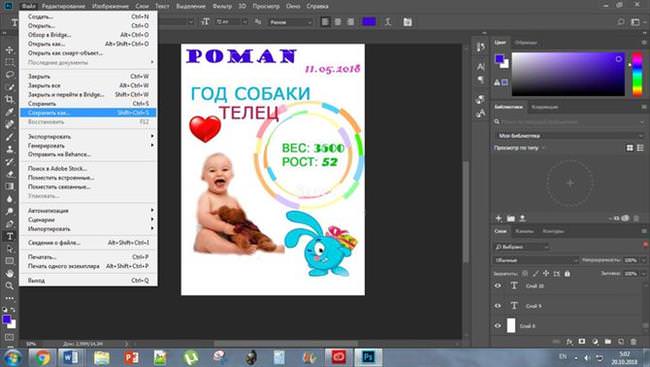Viewport: 650px width, 367px height.
Task: Choose Сохранить как from File menu
Action: [88, 113]
